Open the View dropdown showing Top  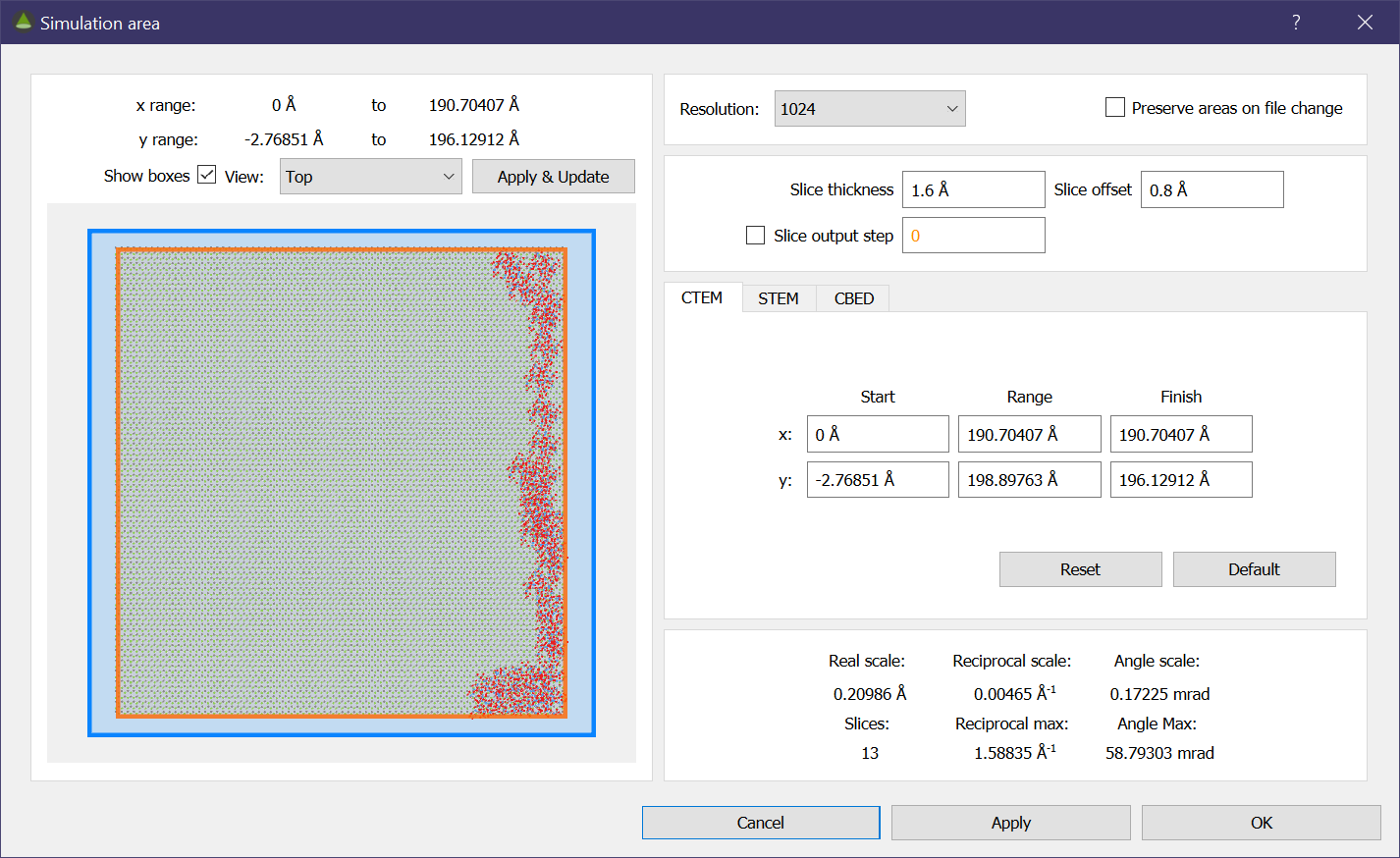point(370,177)
